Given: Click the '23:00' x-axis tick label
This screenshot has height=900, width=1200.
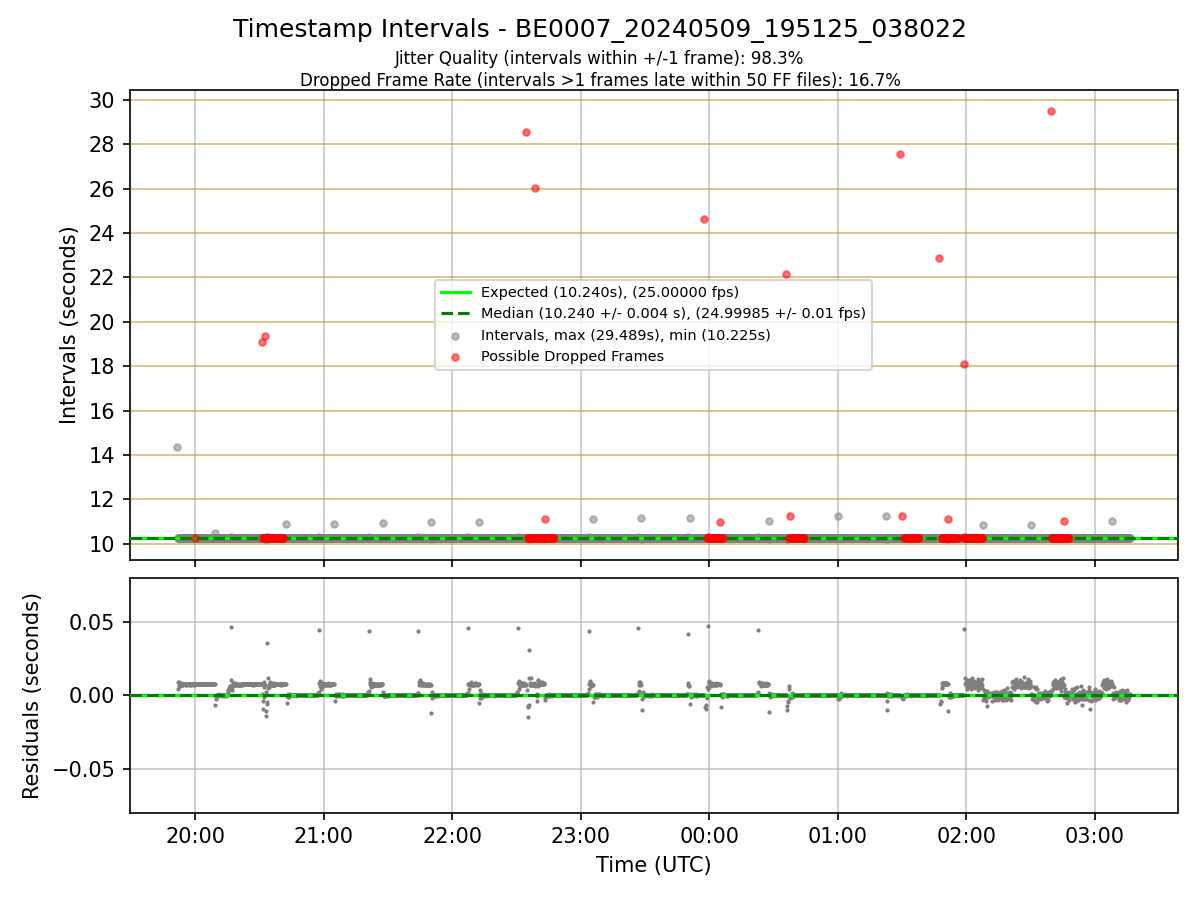Looking at the screenshot, I should pos(580,835).
